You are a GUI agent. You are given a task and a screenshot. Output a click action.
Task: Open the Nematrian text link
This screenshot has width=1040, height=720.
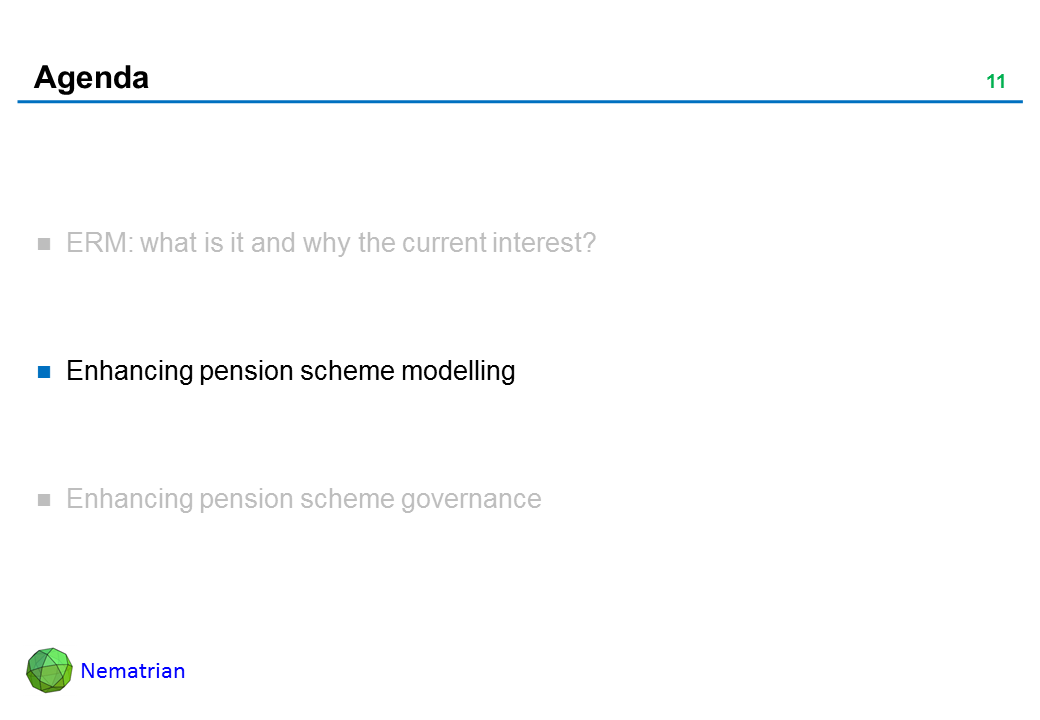click(x=133, y=671)
